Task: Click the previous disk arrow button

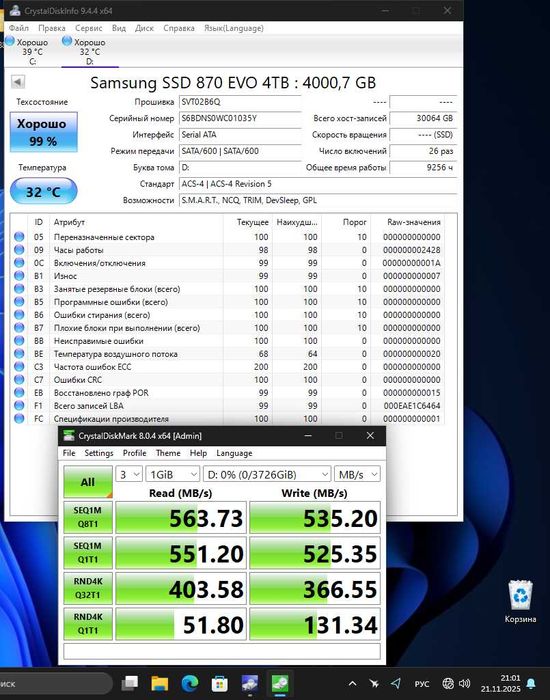Action: click(17, 82)
